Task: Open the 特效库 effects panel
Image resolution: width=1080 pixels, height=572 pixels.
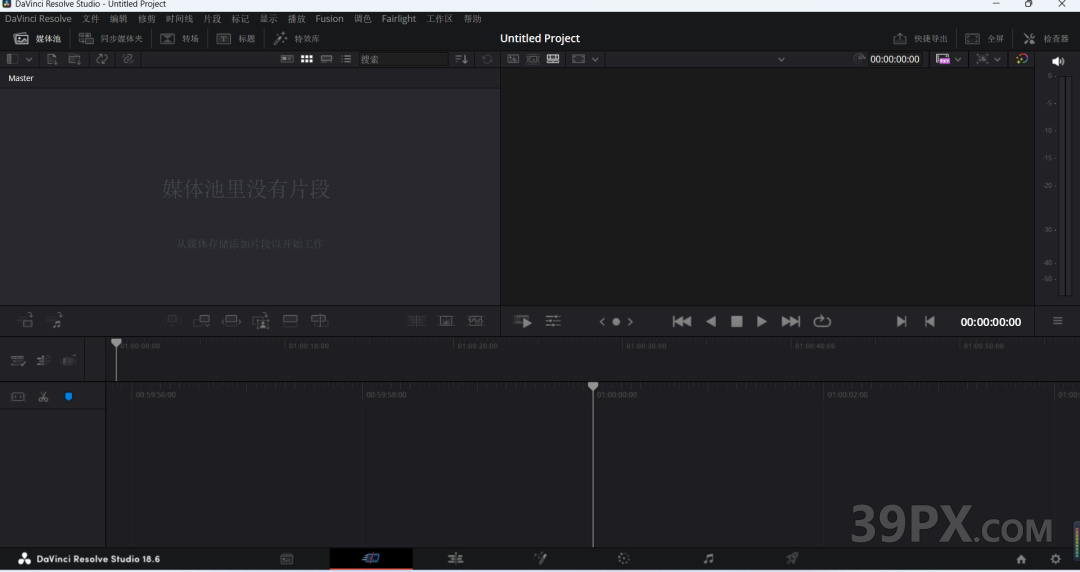Action: tap(297, 39)
